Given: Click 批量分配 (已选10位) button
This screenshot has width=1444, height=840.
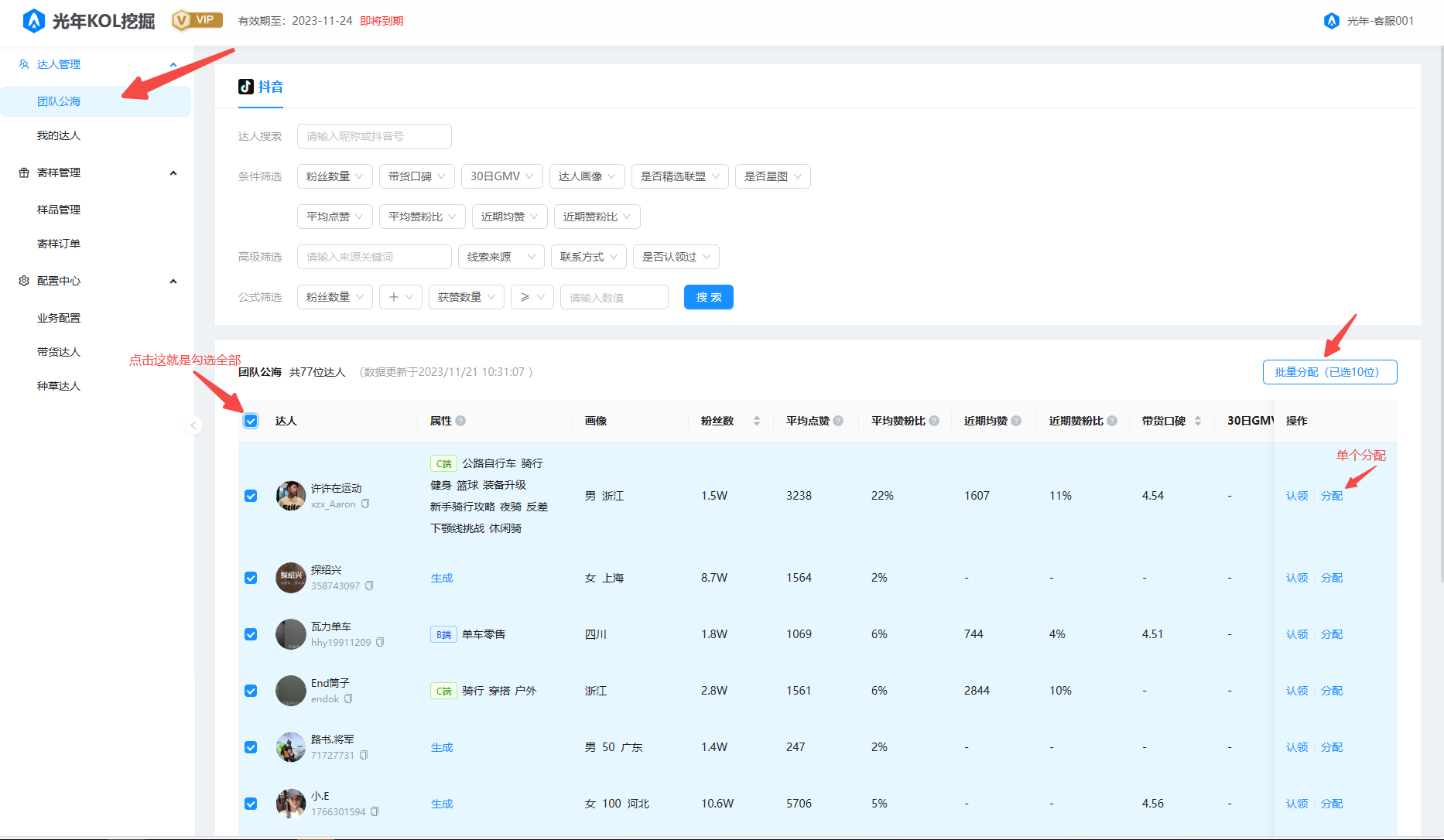Looking at the screenshot, I should pyautogui.click(x=1329, y=372).
